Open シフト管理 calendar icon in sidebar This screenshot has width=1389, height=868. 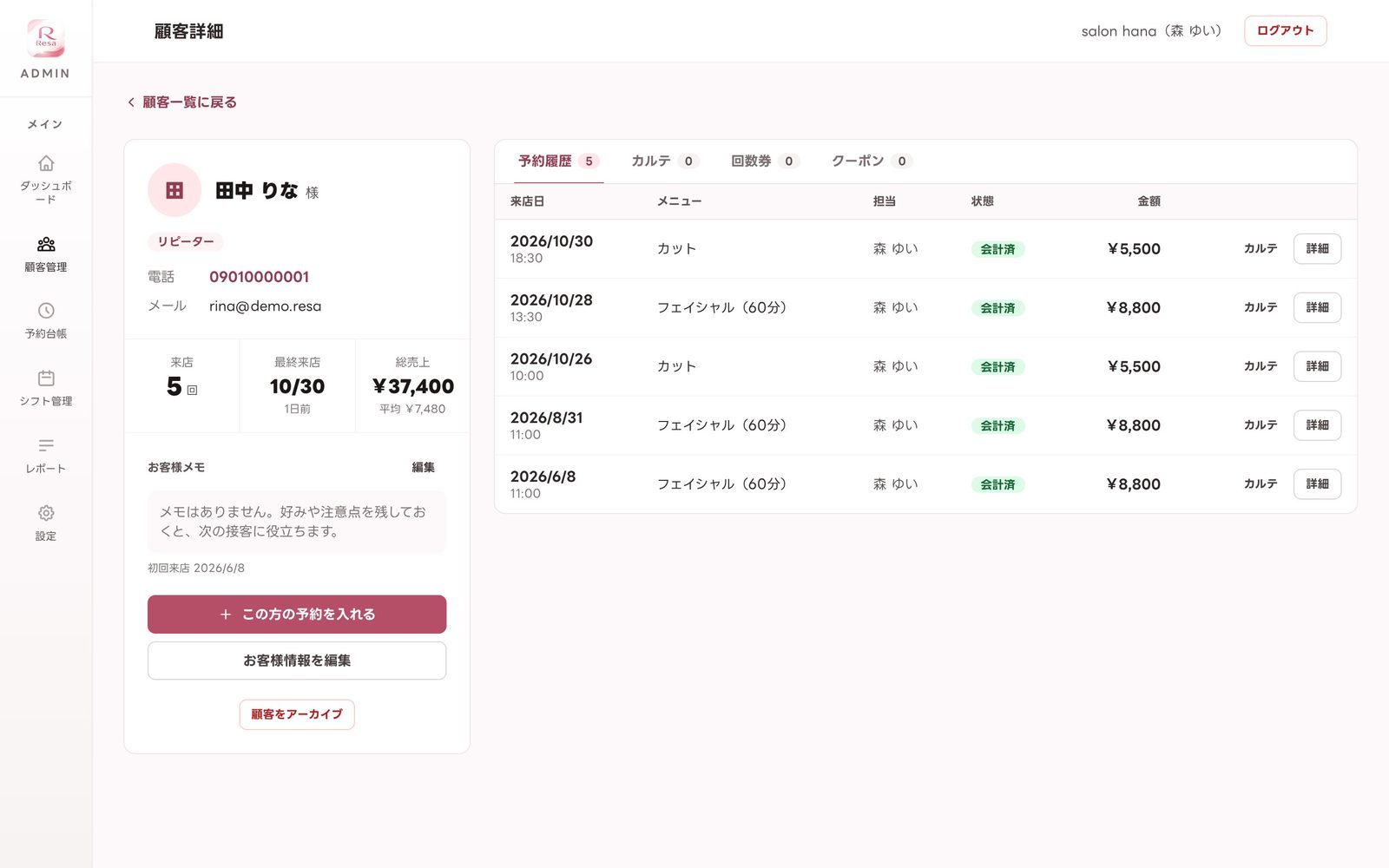pos(46,378)
